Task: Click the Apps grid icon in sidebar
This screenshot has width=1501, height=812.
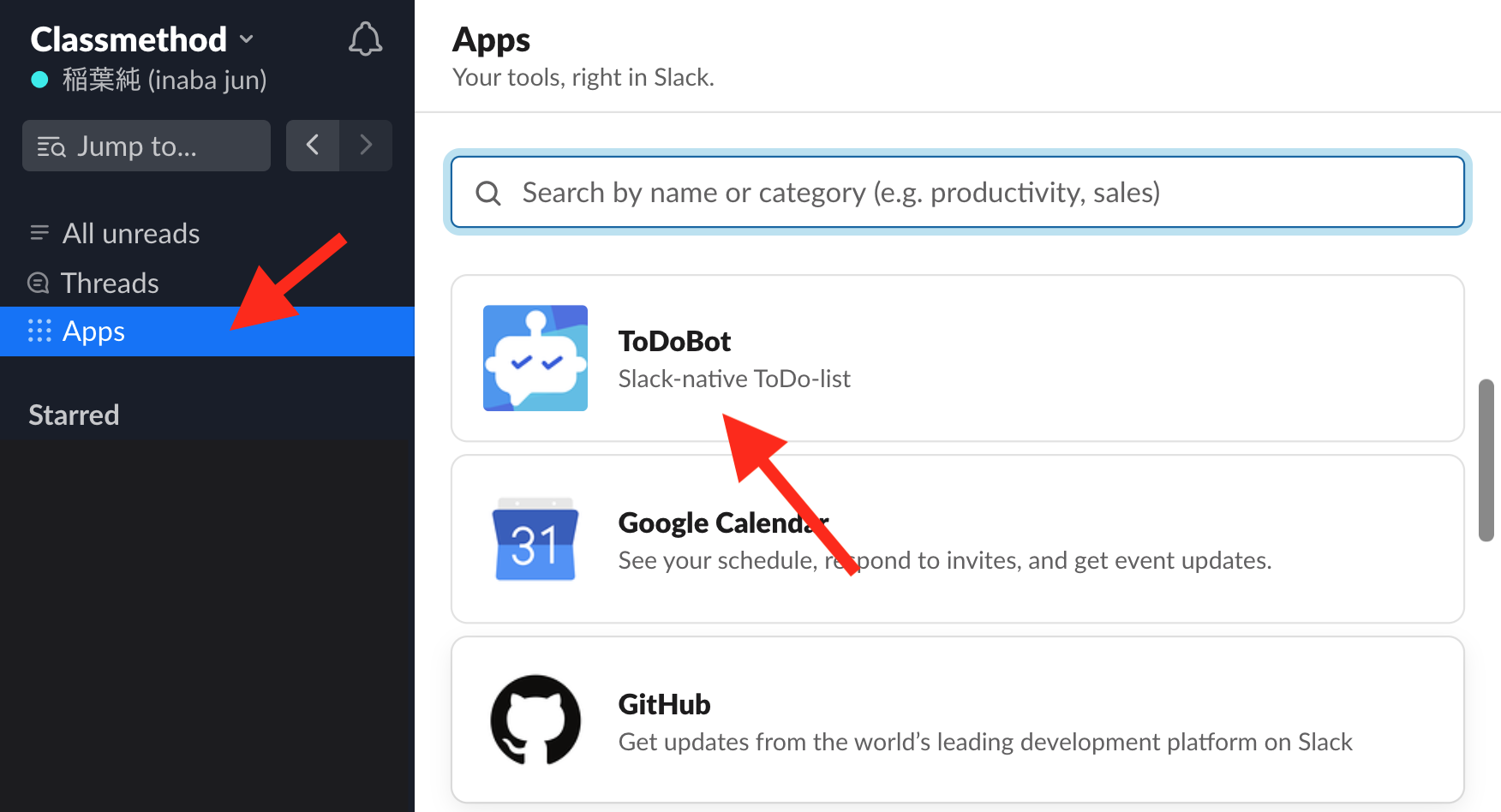Action: (39, 331)
